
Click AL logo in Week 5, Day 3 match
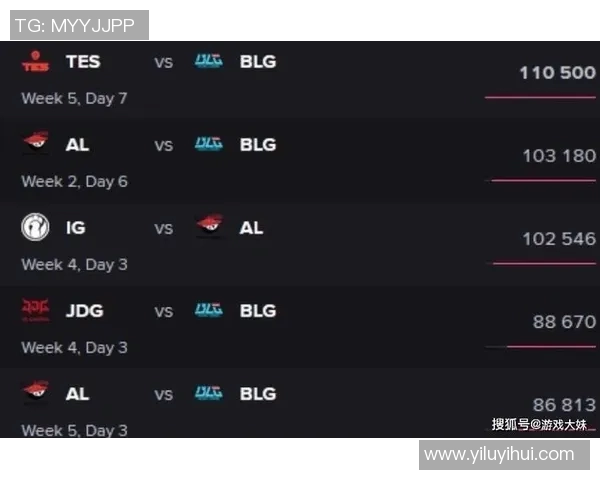35,393
